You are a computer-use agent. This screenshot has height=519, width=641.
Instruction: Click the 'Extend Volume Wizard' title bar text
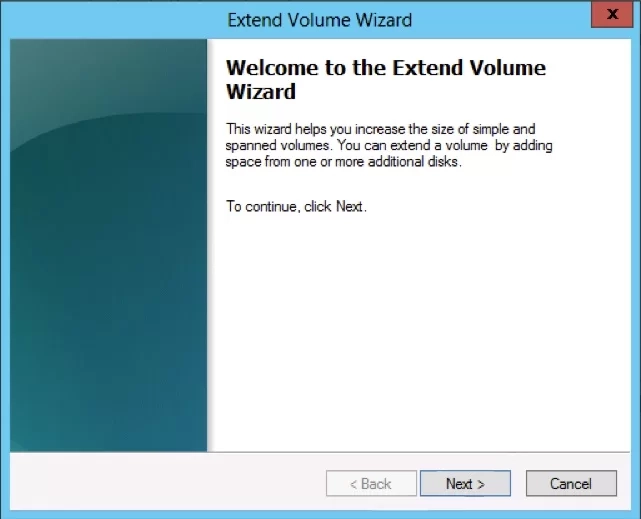tap(319, 19)
